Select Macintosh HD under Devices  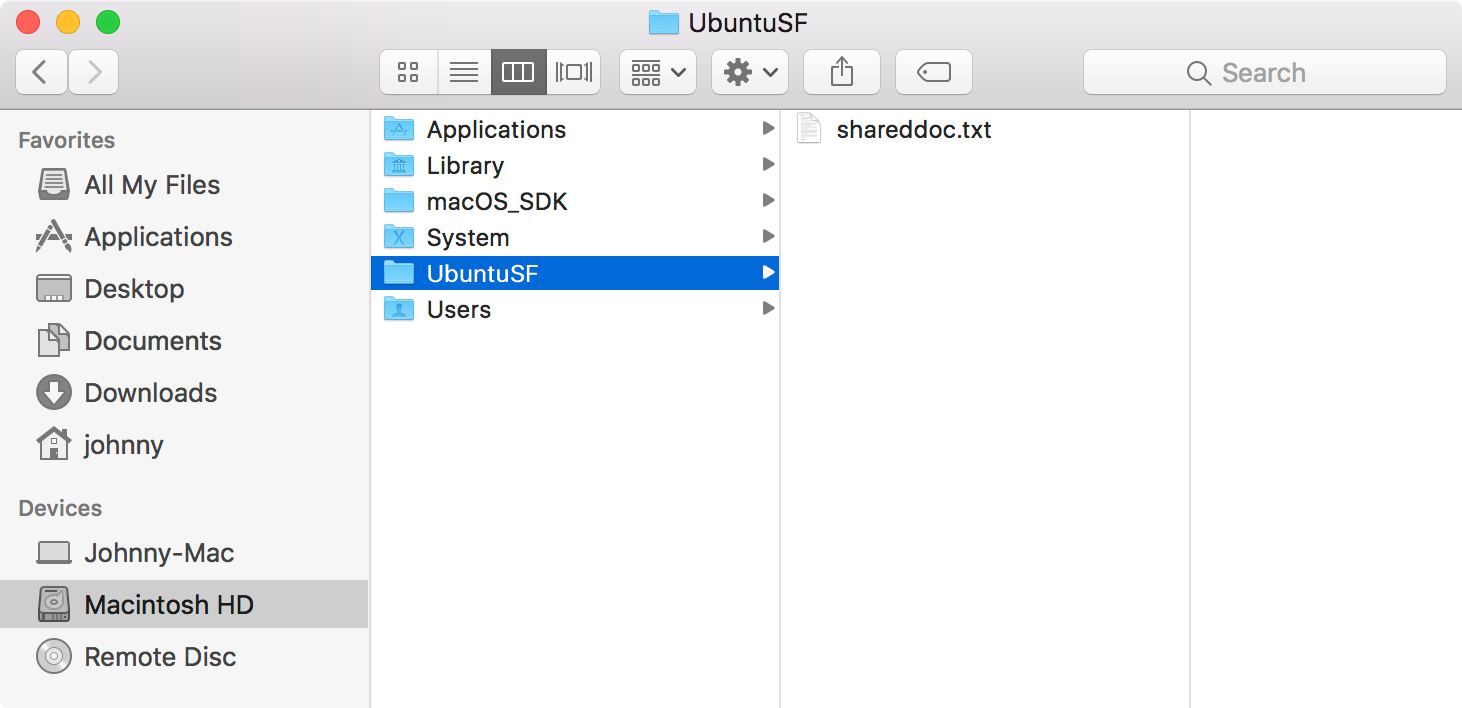(x=184, y=605)
